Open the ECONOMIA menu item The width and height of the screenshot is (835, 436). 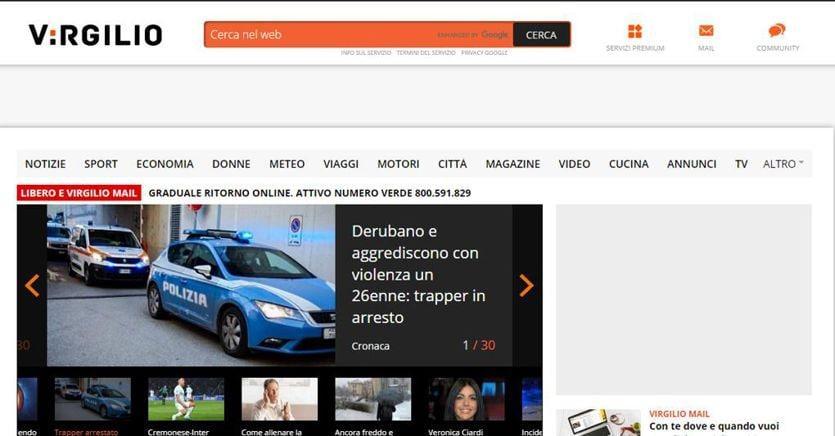pyautogui.click(x=165, y=164)
